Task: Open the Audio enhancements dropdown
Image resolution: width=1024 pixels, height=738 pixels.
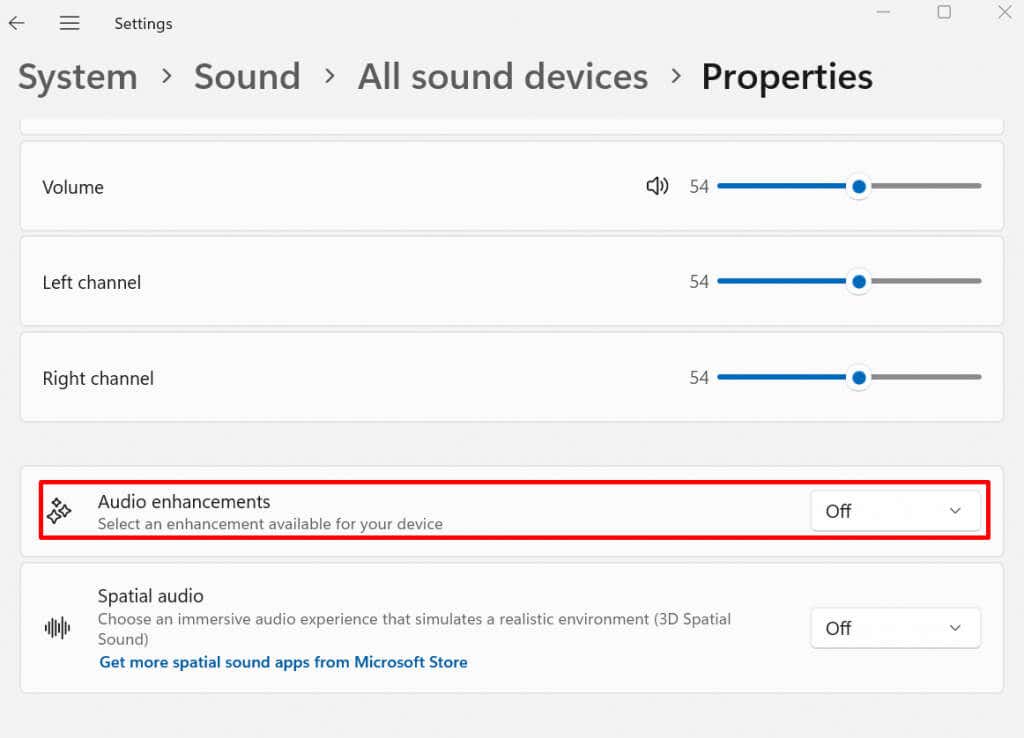Action: click(894, 511)
